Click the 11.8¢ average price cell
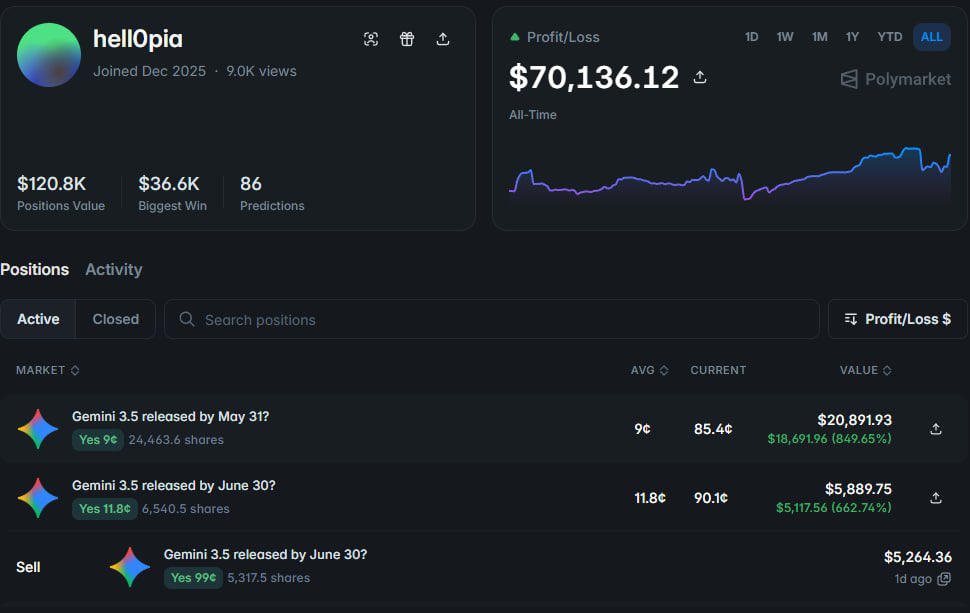Screen dimensions: 970x613 click(650, 498)
